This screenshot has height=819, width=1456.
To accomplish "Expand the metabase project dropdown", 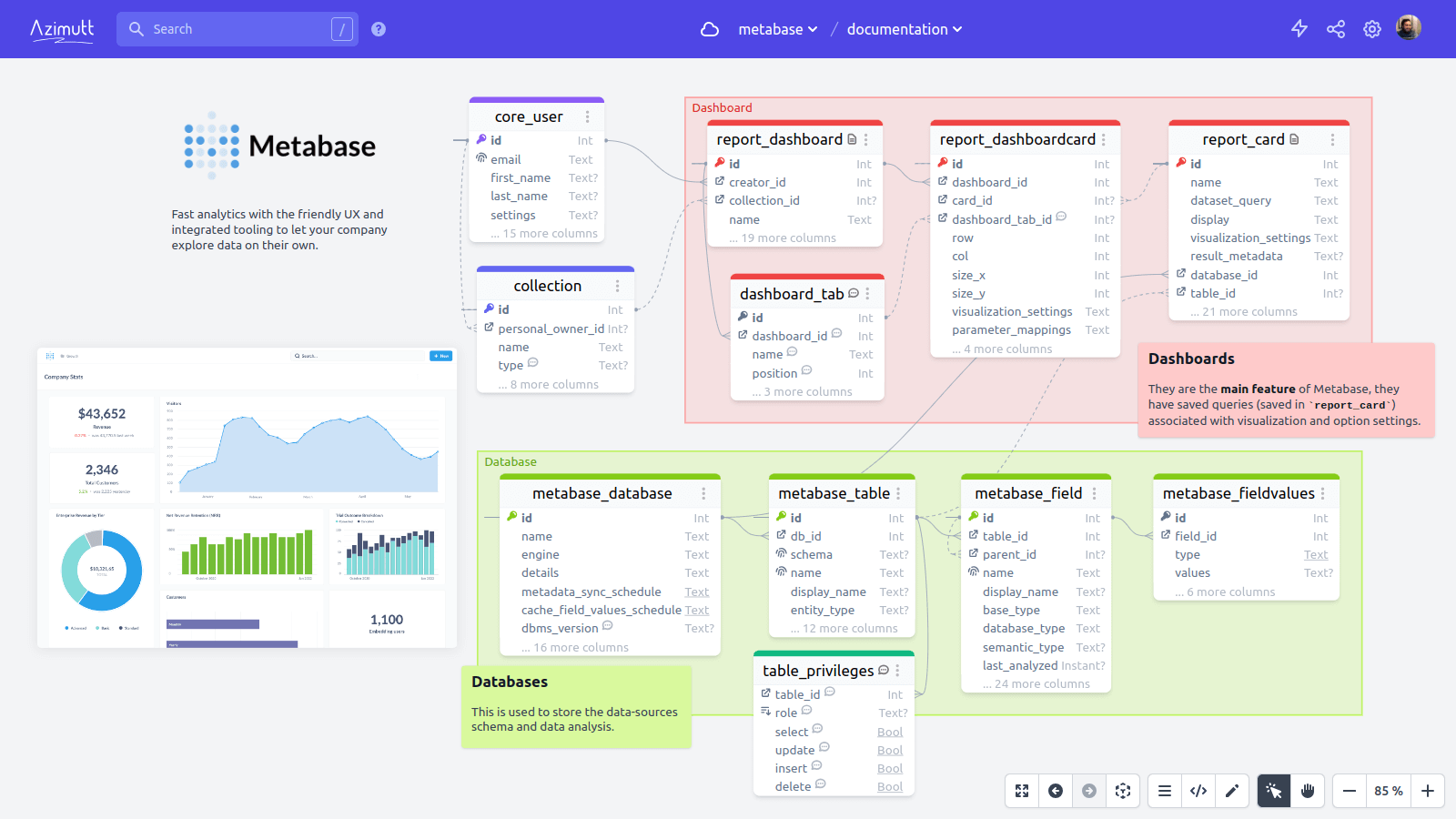I will 778,28.
